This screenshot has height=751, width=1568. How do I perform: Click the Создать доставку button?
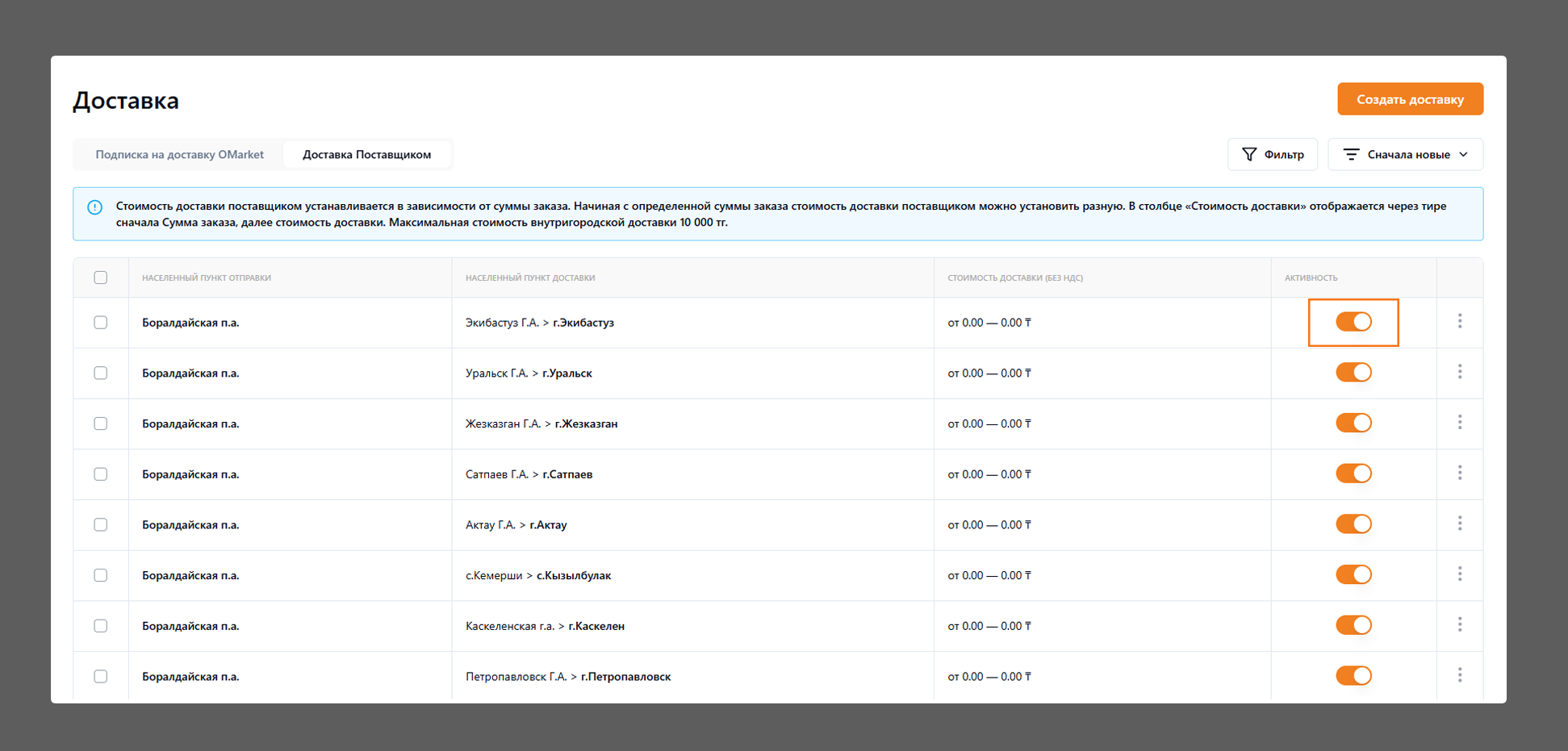1410,99
